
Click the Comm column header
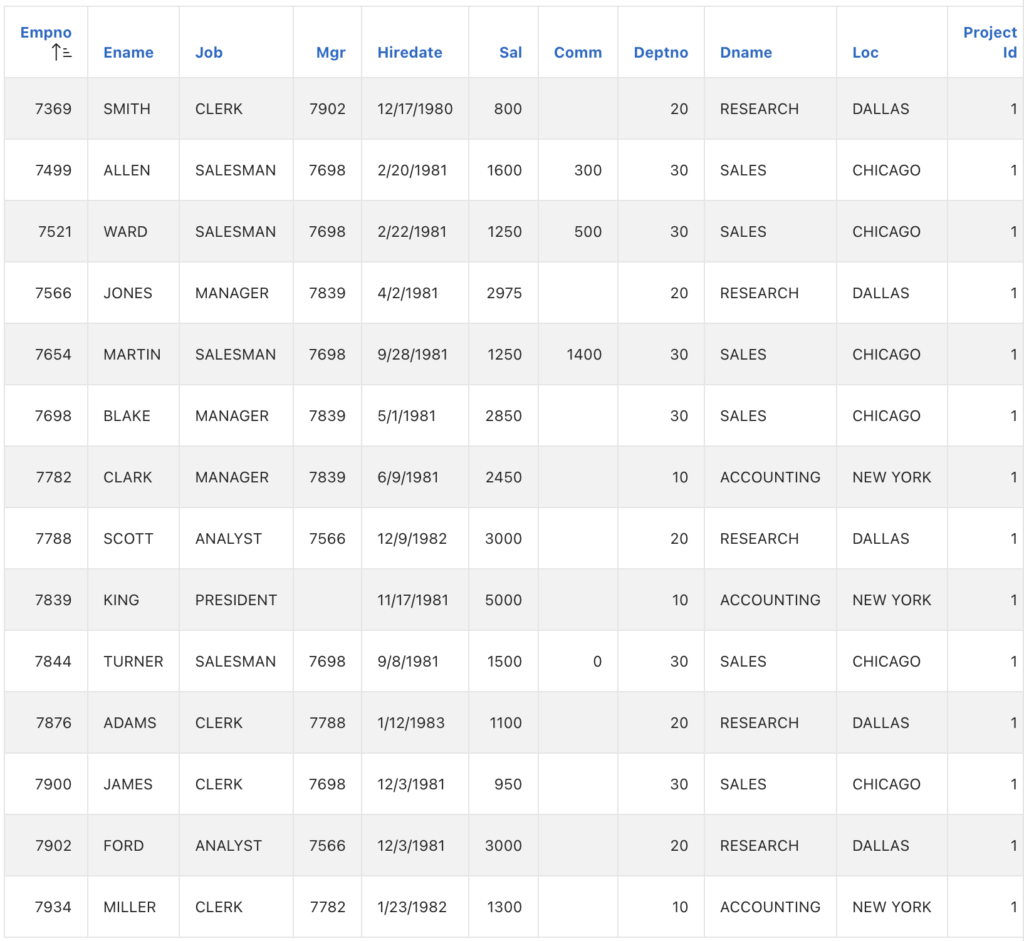(577, 53)
